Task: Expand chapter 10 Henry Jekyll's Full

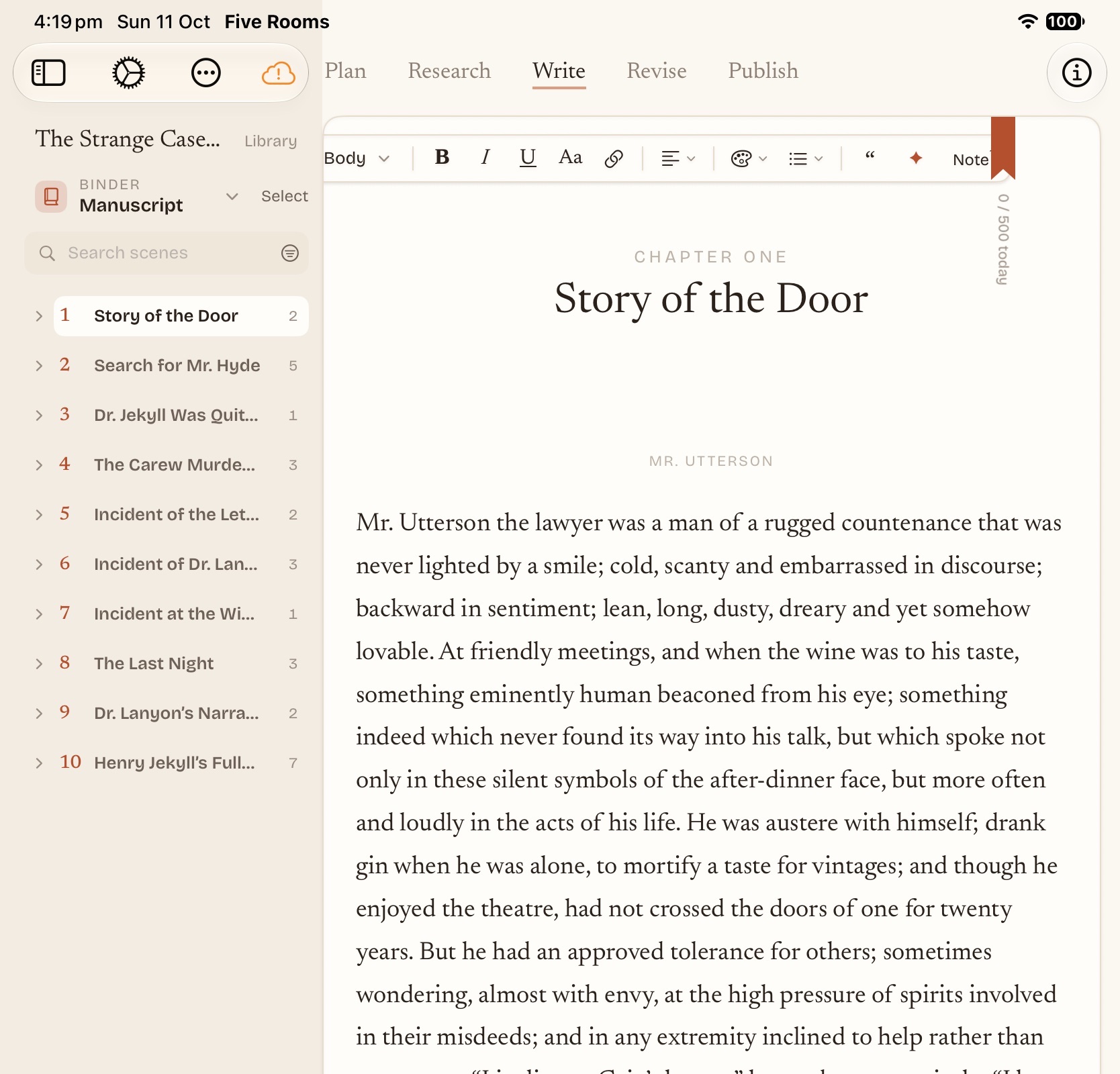Action: click(x=39, y=763)
